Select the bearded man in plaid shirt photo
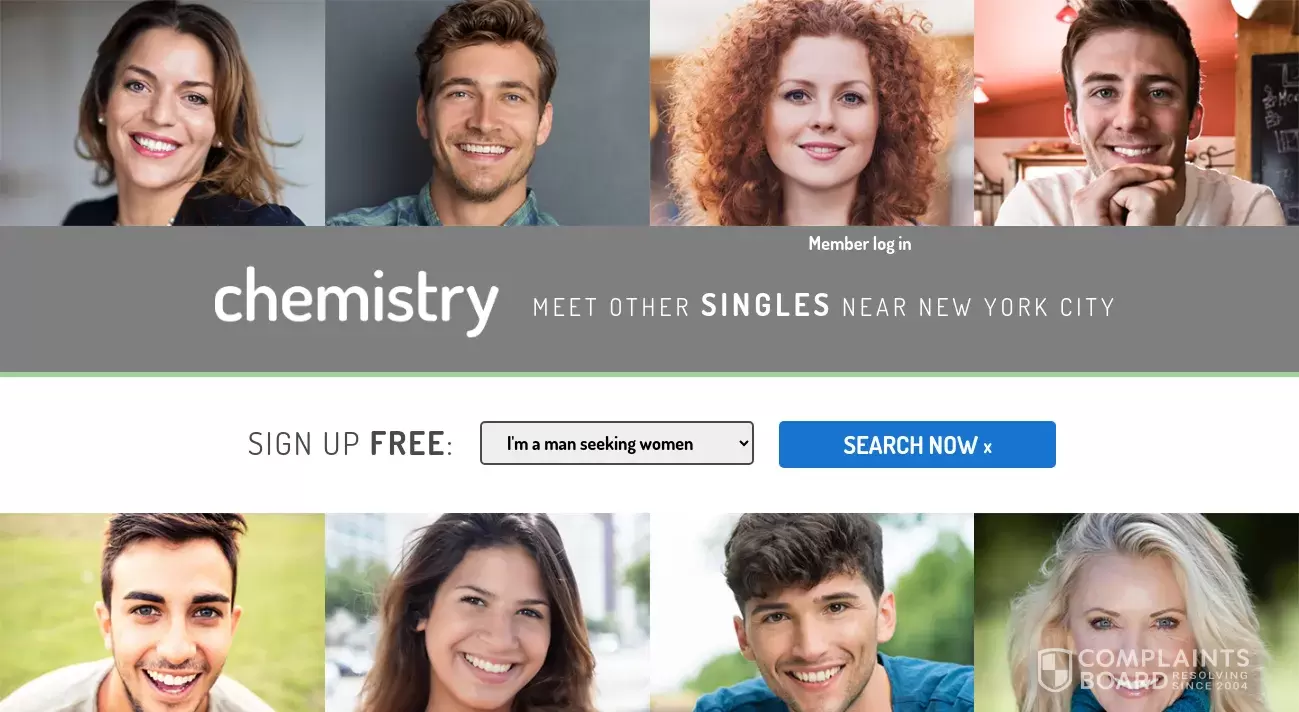The image size is (1299, 712). tap(487, 113)
